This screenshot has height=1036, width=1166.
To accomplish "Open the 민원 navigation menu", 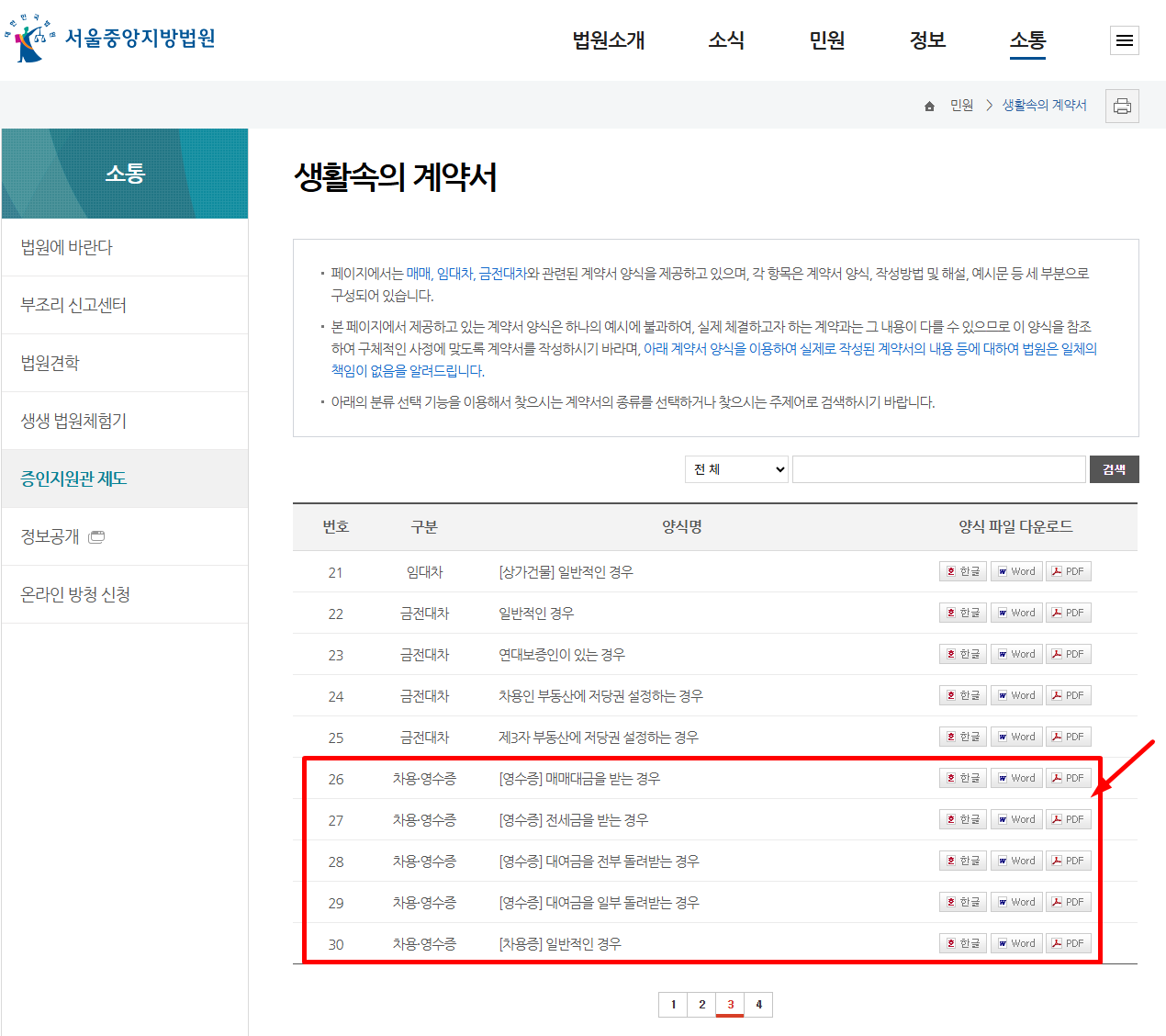I will click(x=825, y=40).
